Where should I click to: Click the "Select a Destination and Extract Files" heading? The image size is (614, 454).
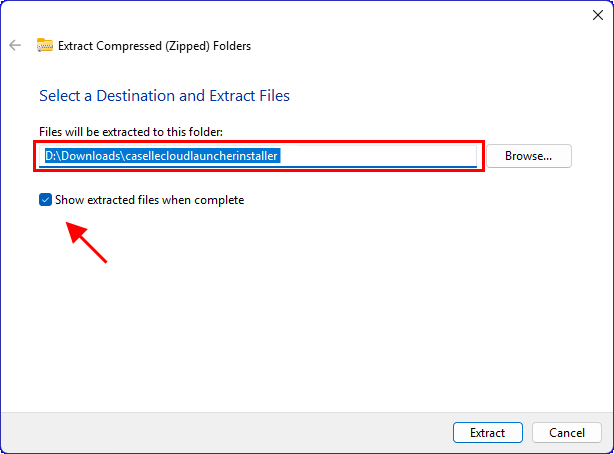164,96
